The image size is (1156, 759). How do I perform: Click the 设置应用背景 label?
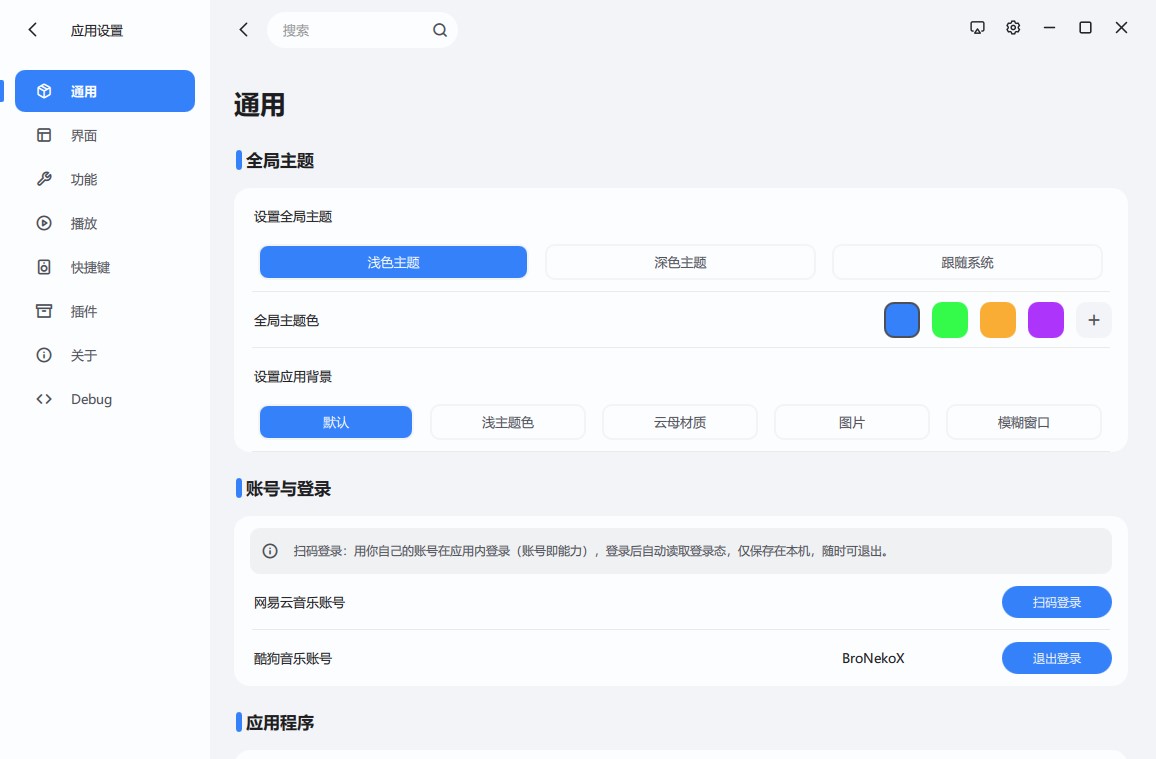point(293,377)
